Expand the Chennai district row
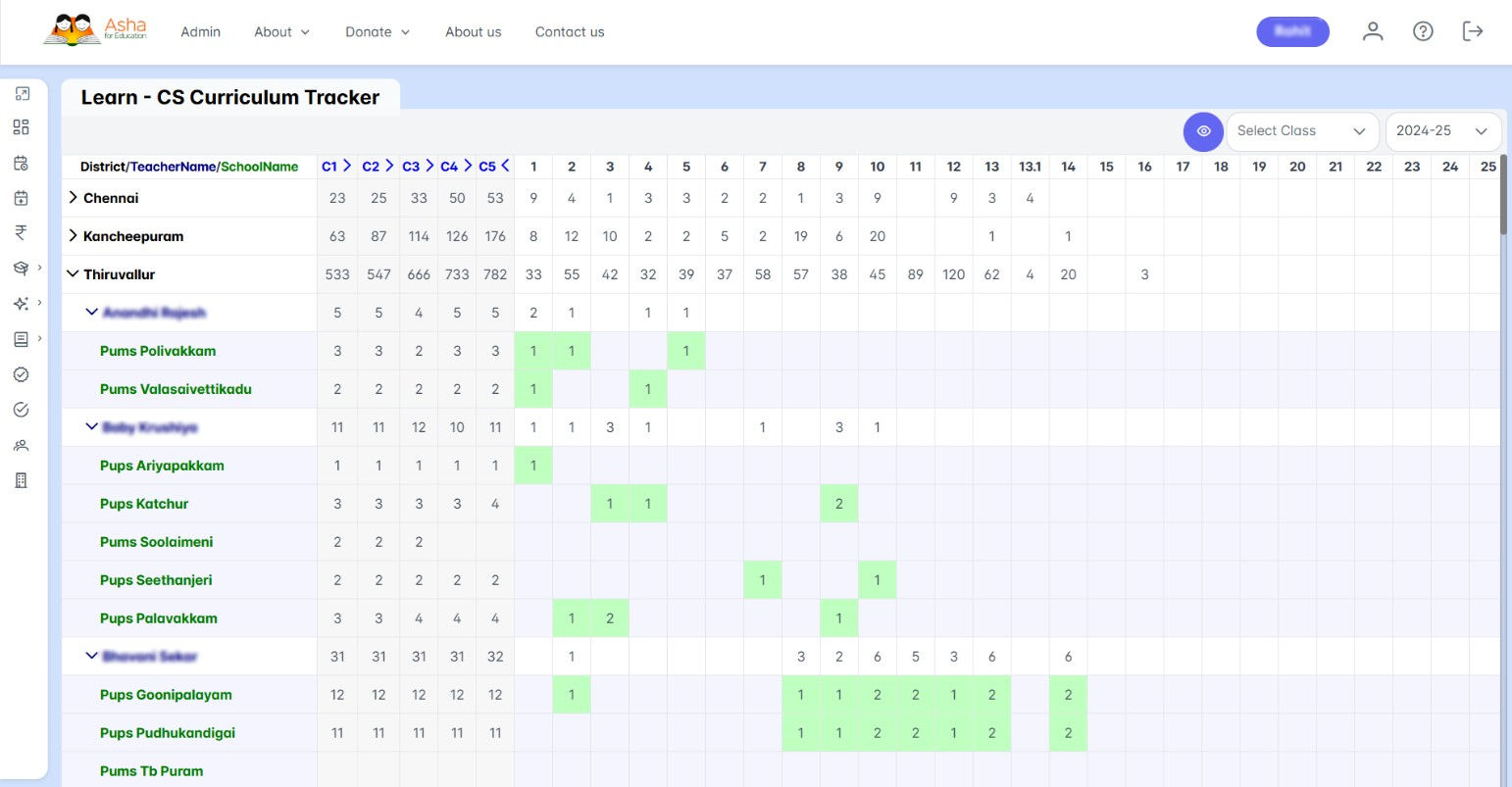Viewport: 1512px width, 787px height. click(73, 198)
